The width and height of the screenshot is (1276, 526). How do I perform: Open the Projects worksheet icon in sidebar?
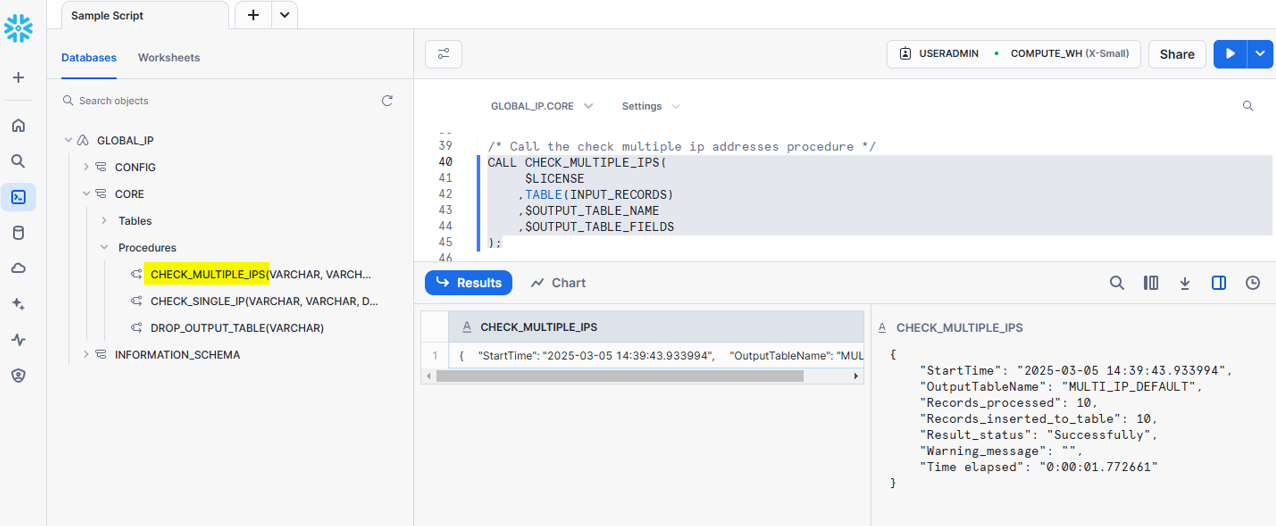(18, 197)
